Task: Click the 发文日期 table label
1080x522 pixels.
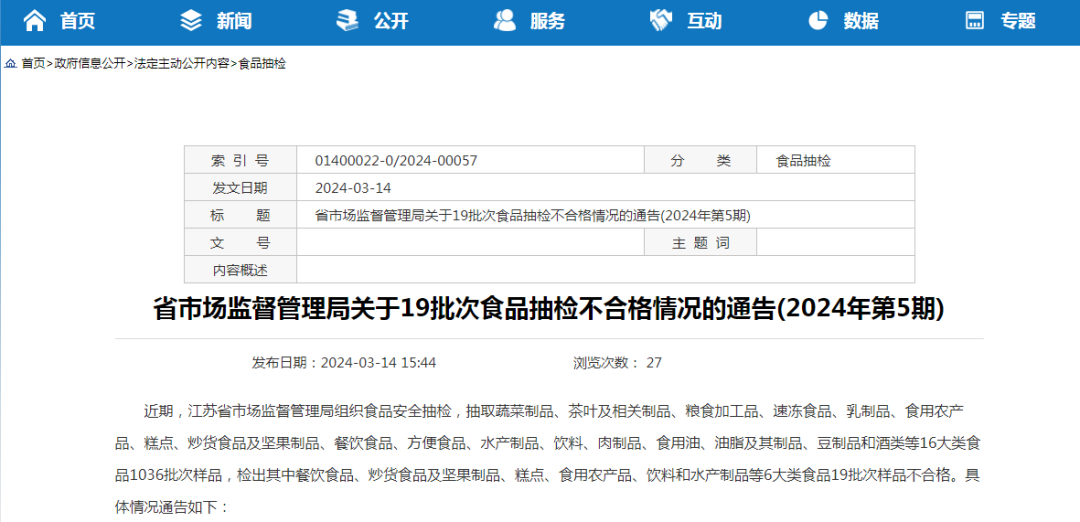Action: 240,188
